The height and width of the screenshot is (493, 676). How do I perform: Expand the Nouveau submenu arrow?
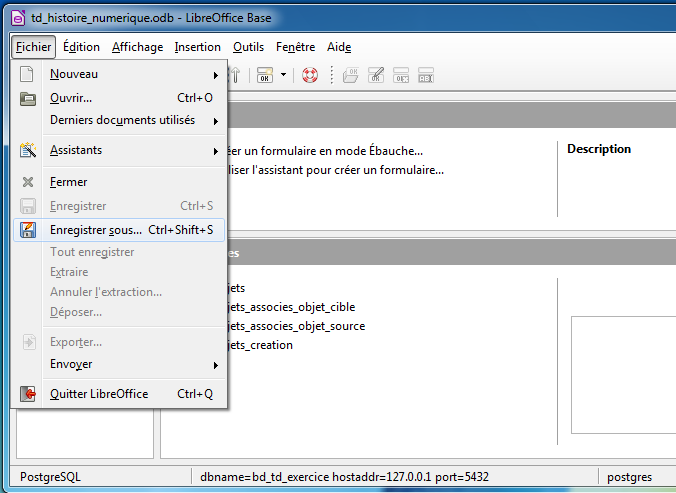216,75
